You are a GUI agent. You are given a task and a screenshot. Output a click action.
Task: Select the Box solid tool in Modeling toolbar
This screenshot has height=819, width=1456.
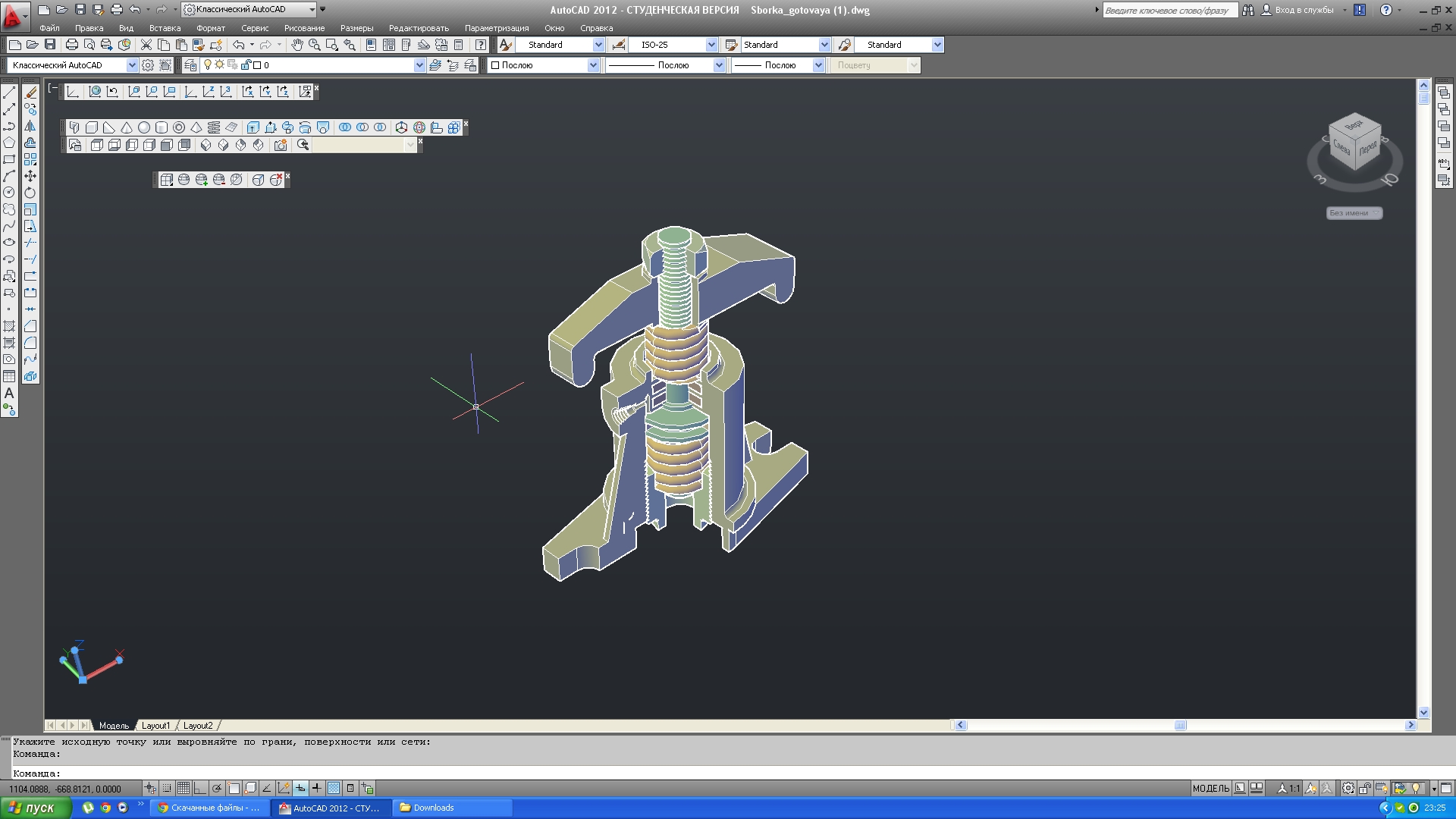(92, 127)
